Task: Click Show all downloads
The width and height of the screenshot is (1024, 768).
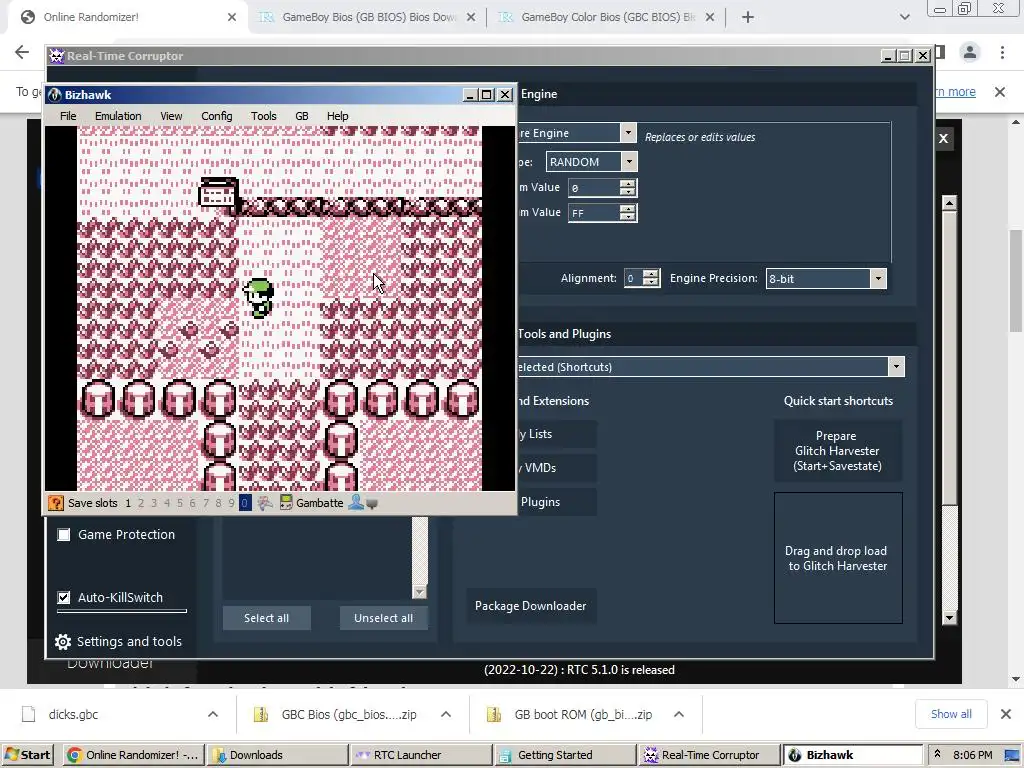Action: (951, 714)
